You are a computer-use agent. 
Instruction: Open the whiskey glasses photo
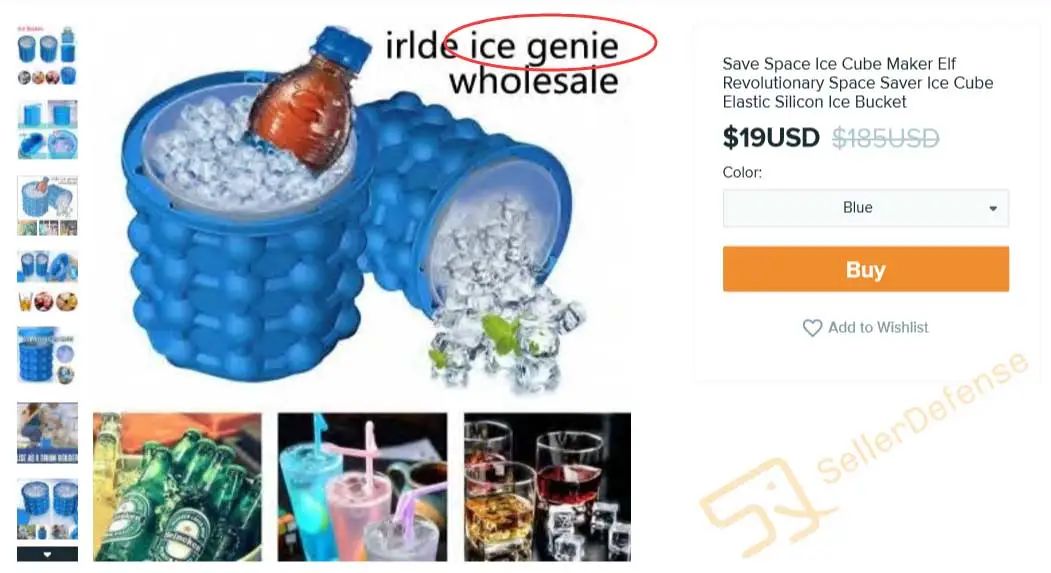548,487
